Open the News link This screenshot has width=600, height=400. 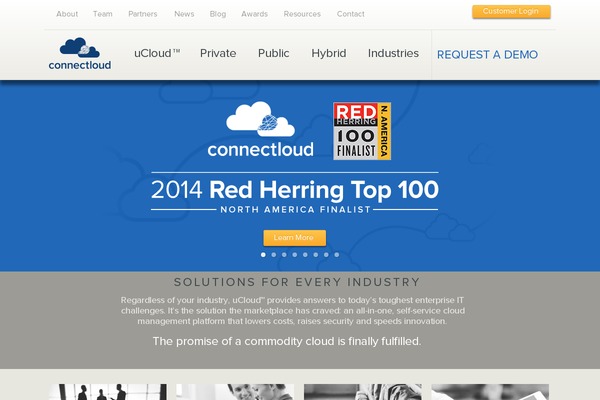pyautogui.click(x=184, y=14)
